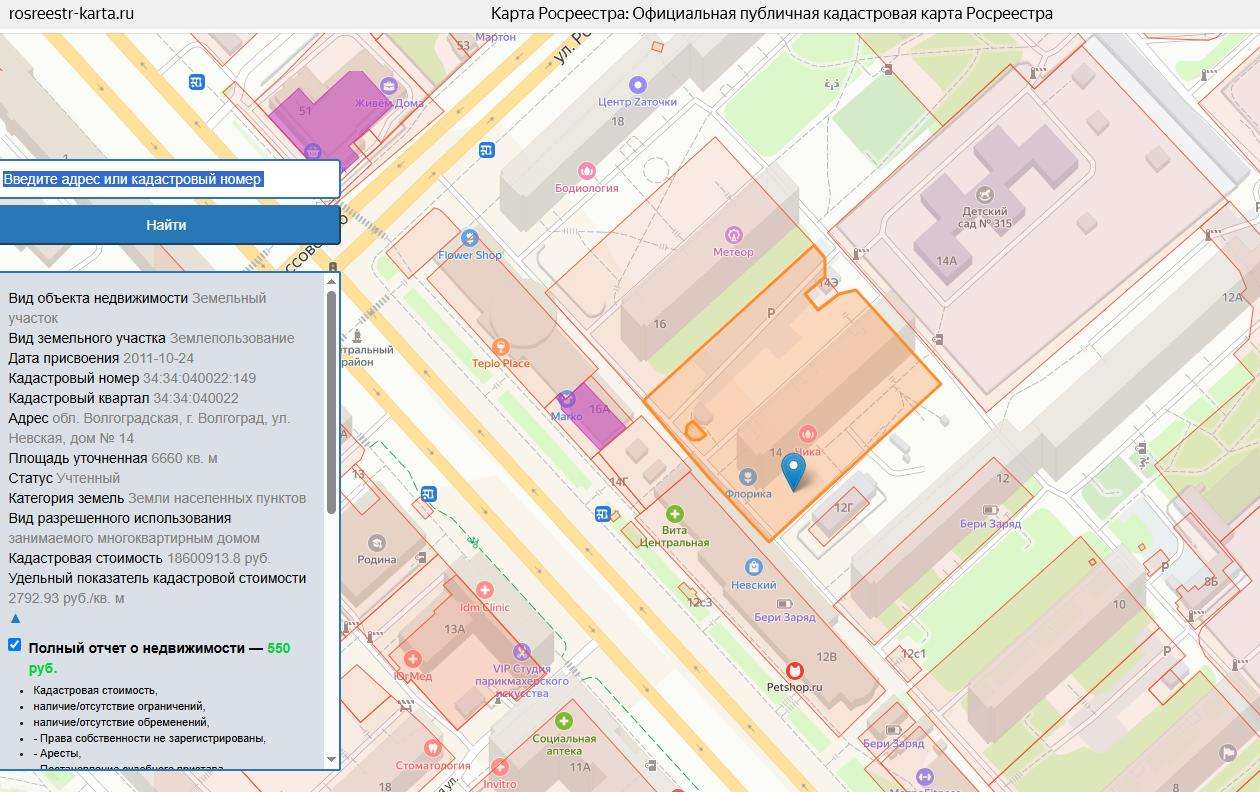
Task: Click the blue location pin marker
Action: coord(793,470)
